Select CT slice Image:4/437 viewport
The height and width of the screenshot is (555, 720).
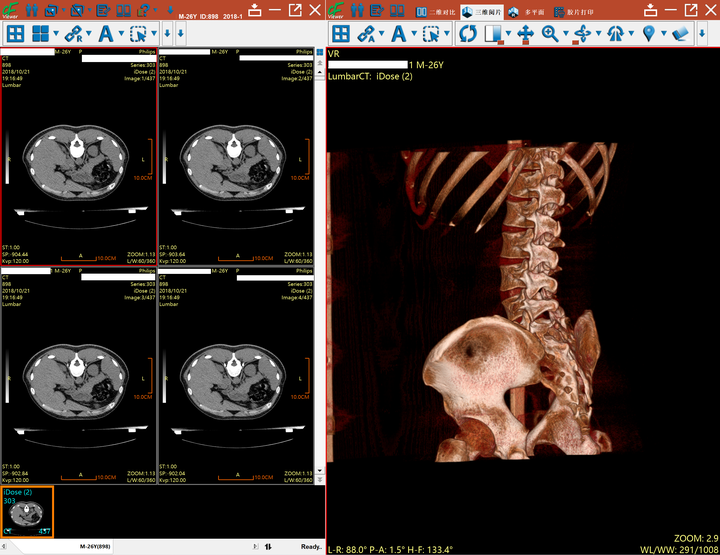coord(236,376)
